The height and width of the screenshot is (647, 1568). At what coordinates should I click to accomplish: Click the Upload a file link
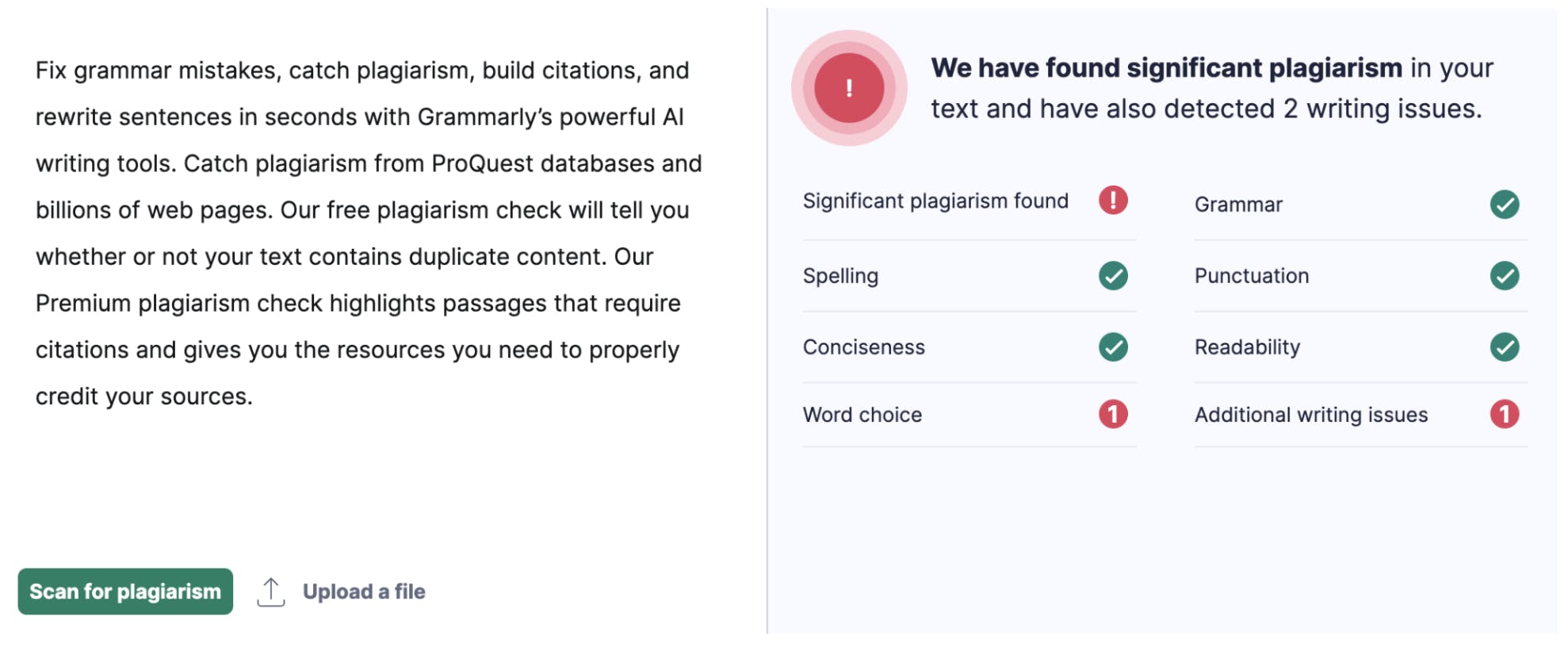coord(364,591)
